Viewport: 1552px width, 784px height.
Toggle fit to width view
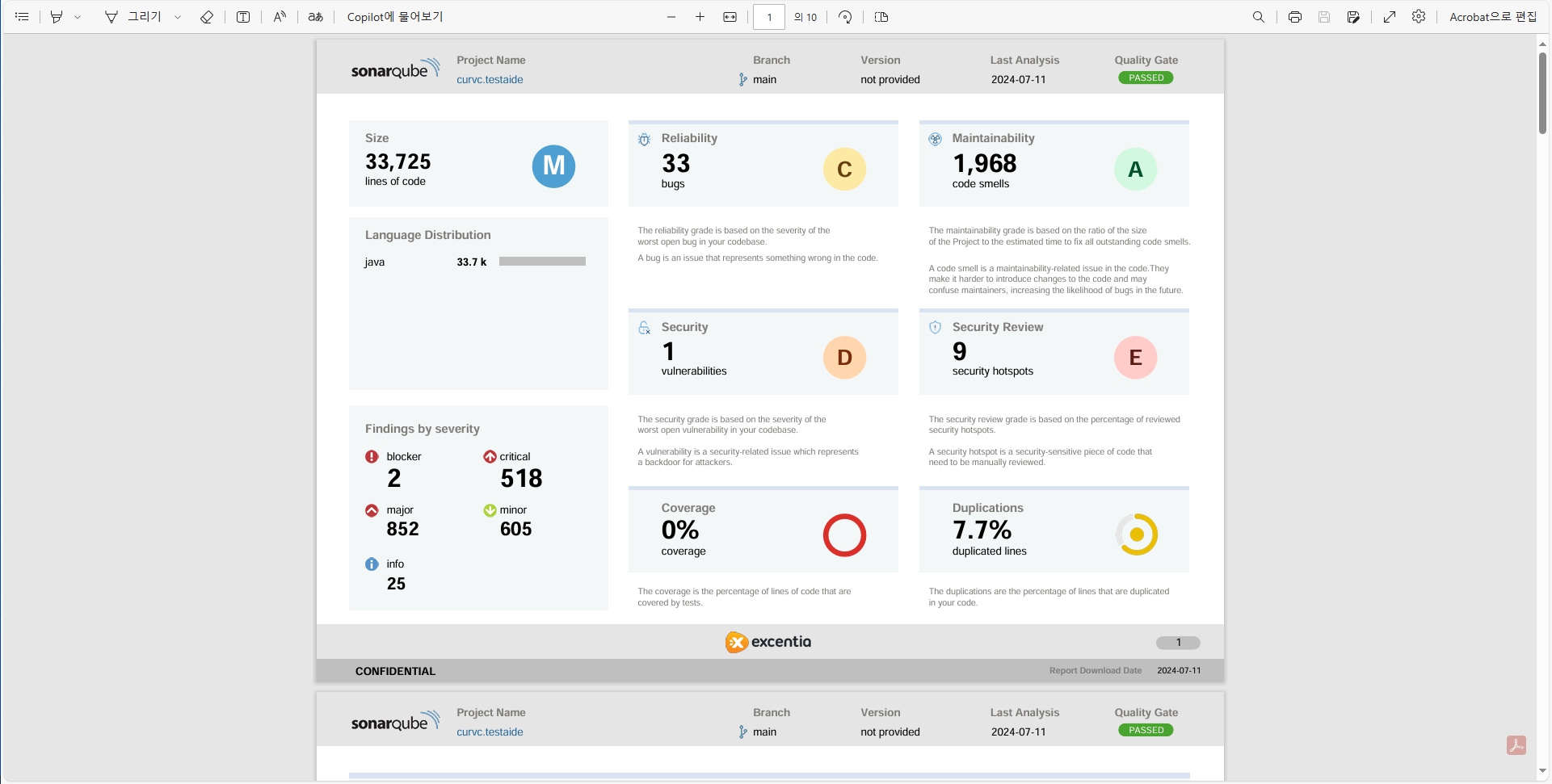730,17
